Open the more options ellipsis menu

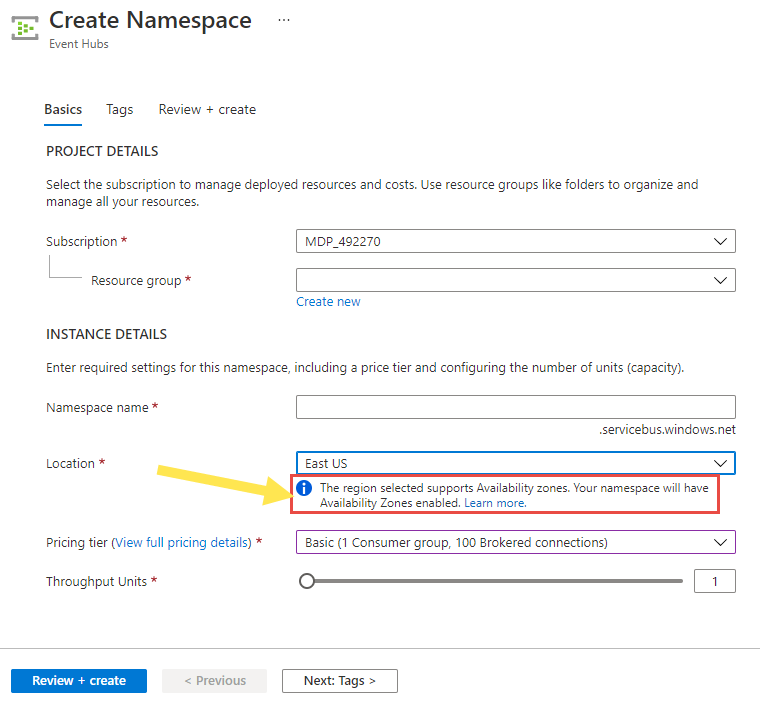coord(284,20)
